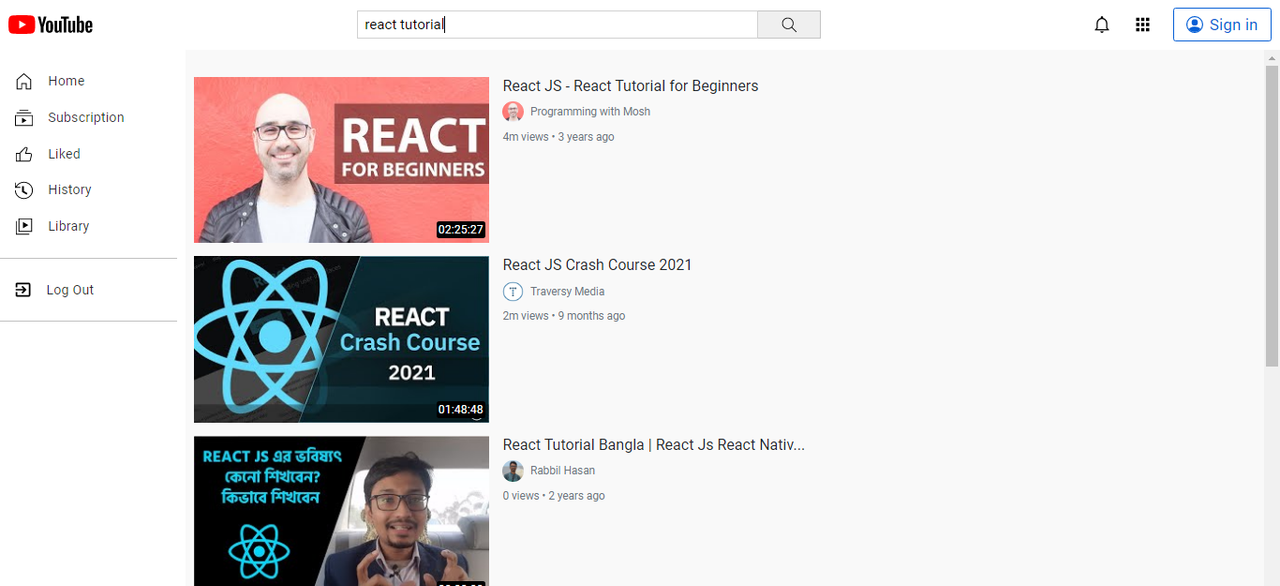This screenshot has height=586, width=1280.
Task: Click the Traversy Media channel avatar
Action: (513, 292)
